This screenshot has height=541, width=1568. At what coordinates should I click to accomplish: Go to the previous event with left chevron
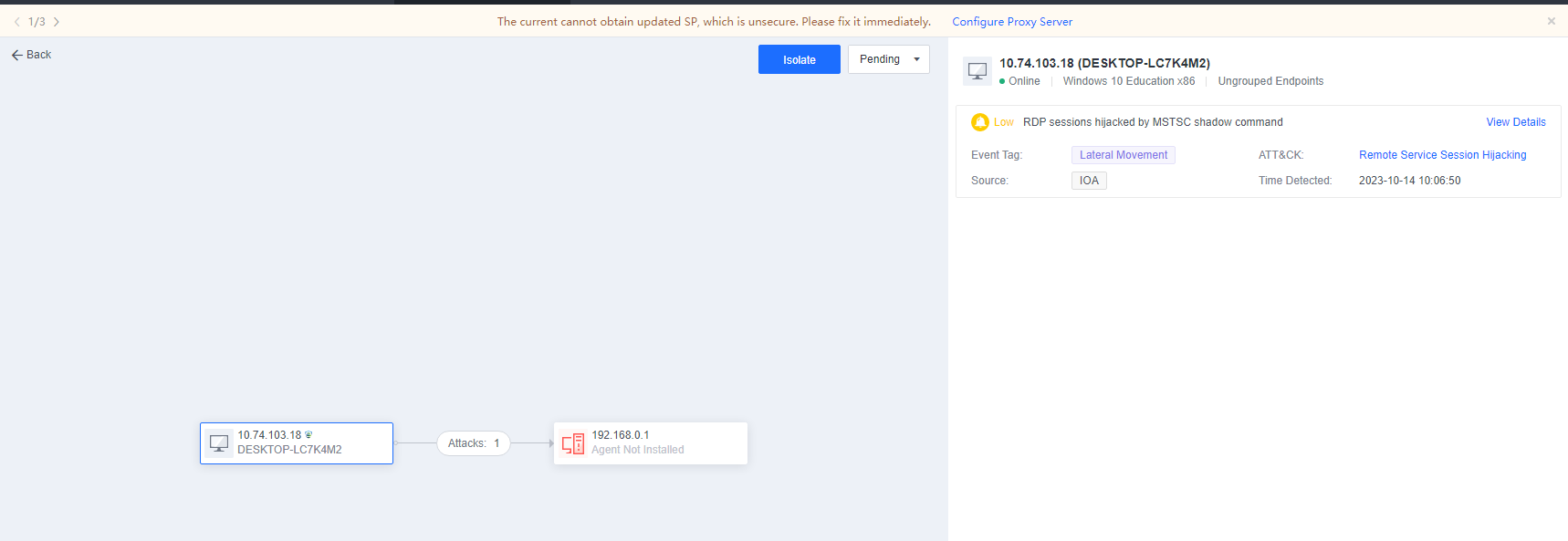click(16, 22)
